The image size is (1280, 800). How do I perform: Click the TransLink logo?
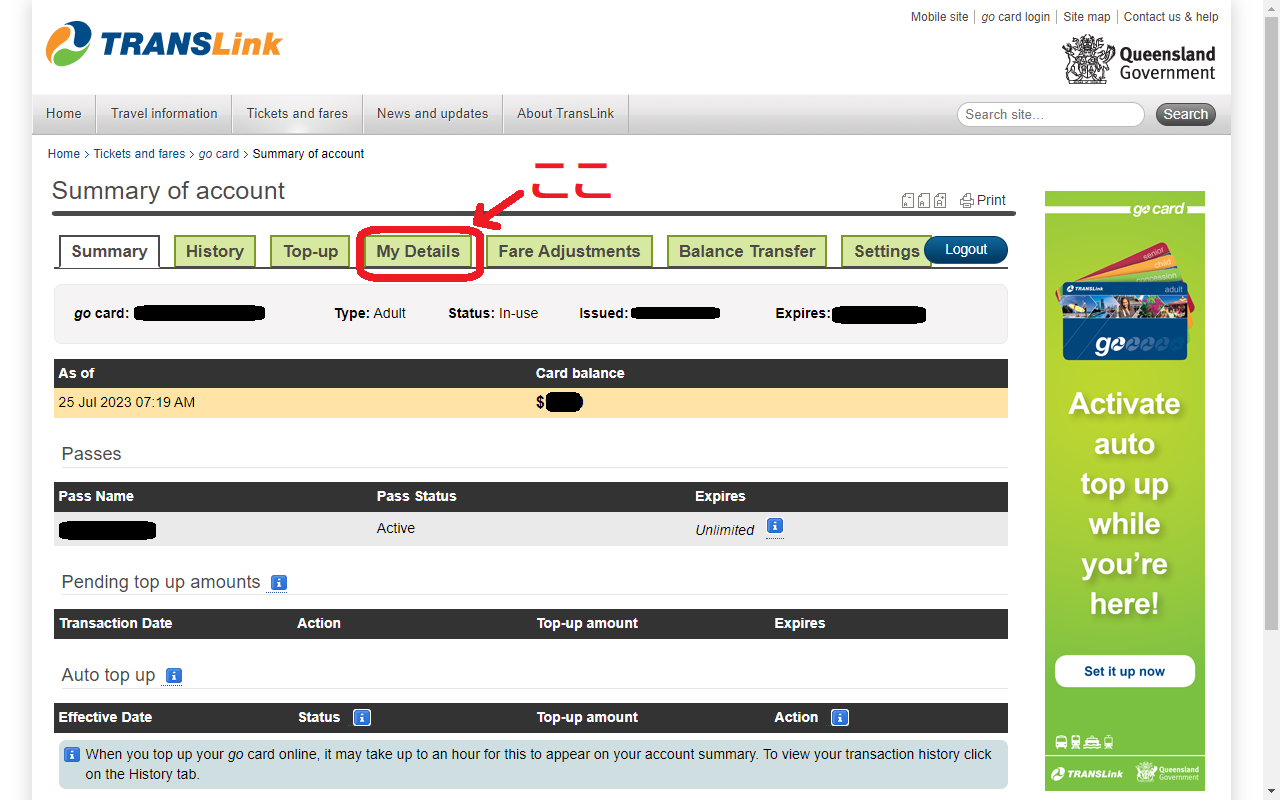(164, 44)
